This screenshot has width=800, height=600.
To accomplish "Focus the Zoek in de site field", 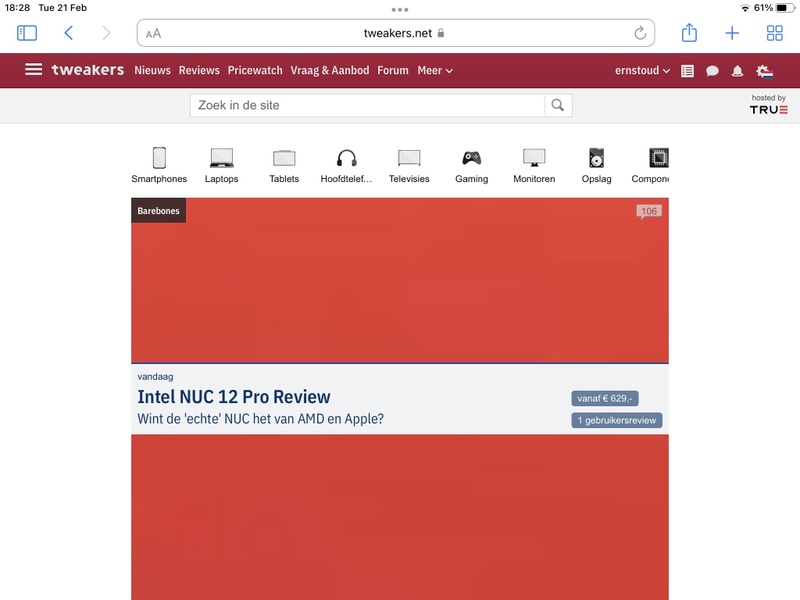I will tap(367, 105).
